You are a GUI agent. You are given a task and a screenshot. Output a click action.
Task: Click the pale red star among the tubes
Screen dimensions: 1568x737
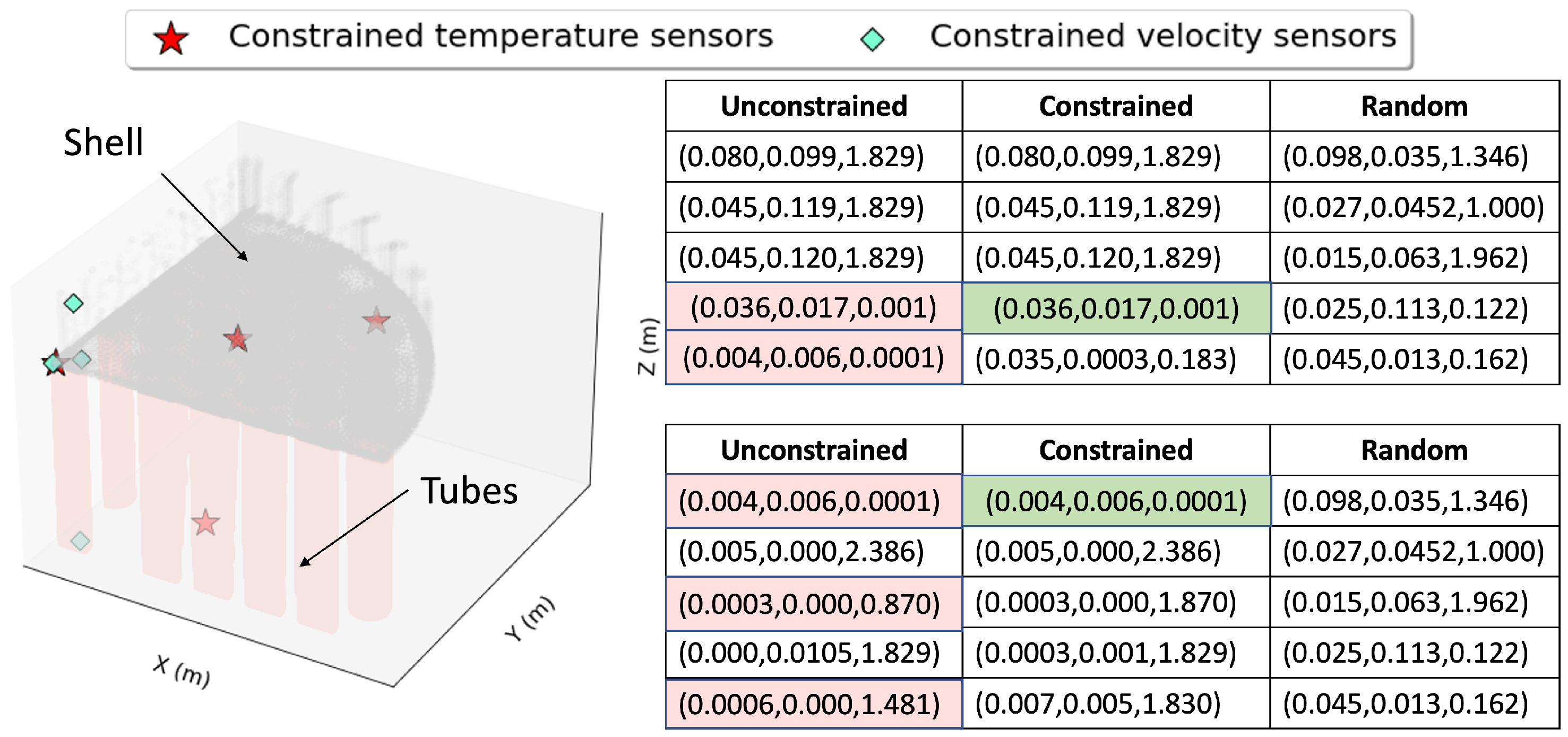205,523
